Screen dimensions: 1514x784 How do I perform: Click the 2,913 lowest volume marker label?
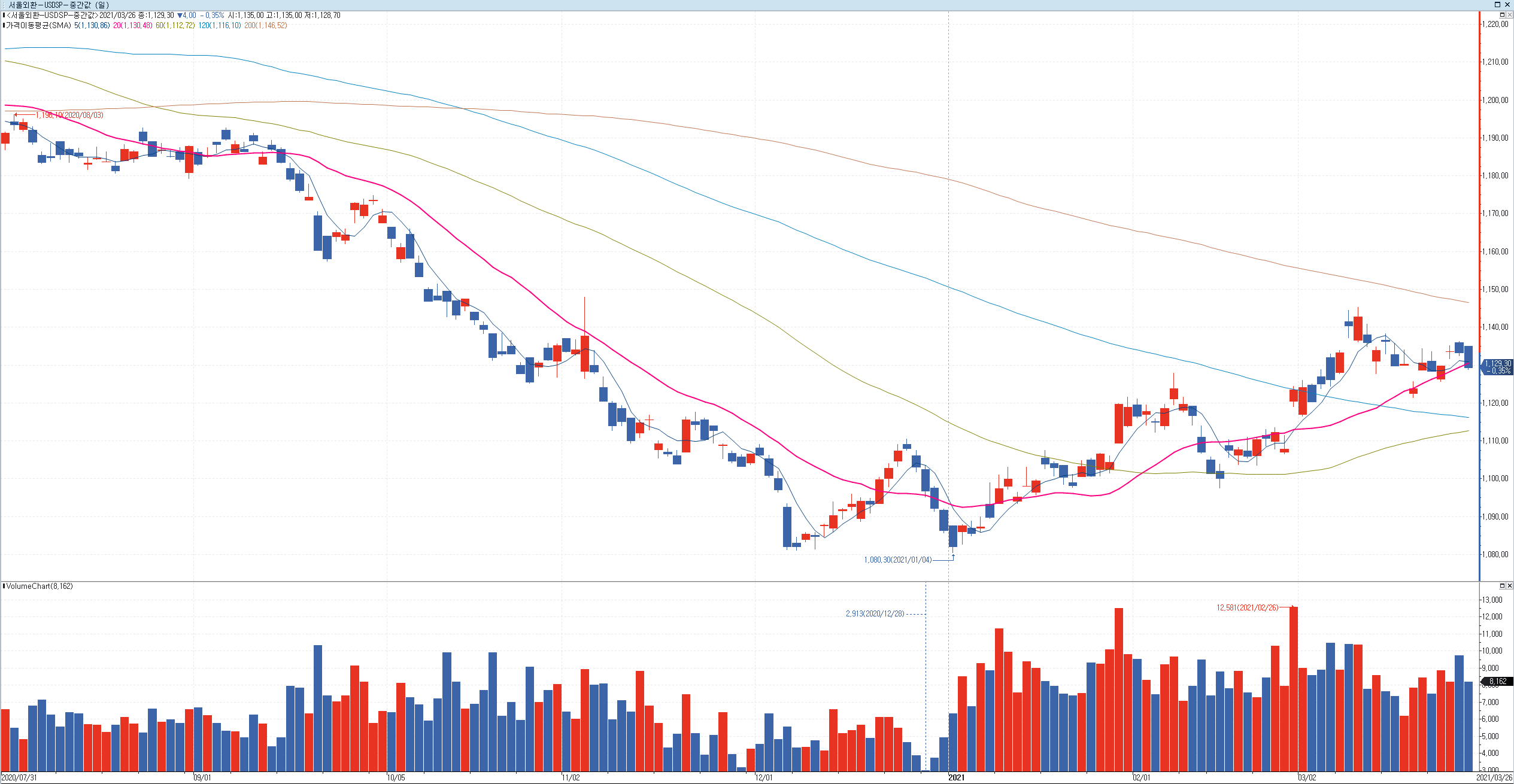point(875,613)
